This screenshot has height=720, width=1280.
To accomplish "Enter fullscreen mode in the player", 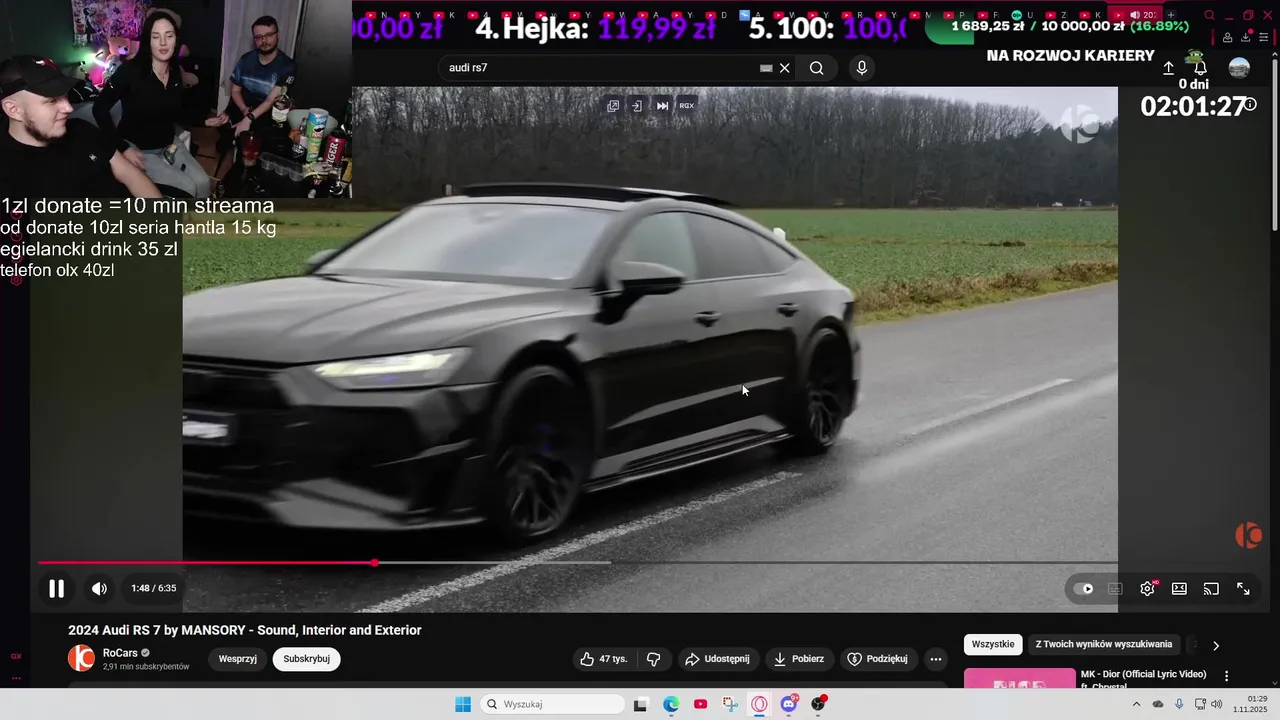I will 1243,589.
